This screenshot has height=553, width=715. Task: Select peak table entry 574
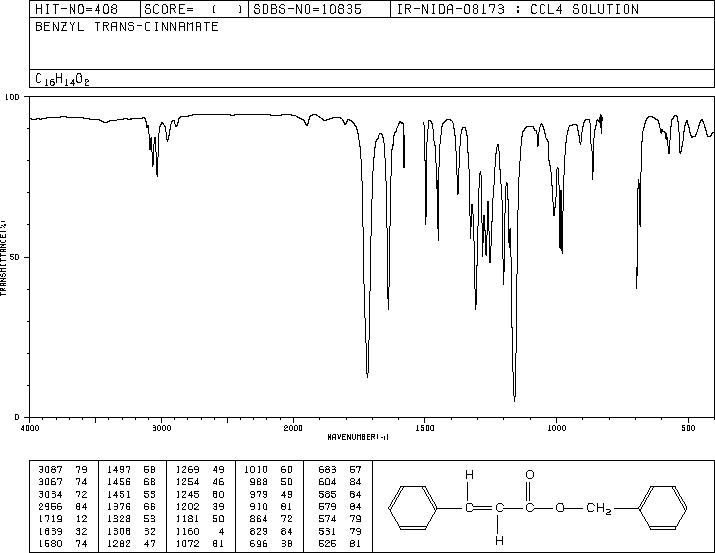[327, 519]
